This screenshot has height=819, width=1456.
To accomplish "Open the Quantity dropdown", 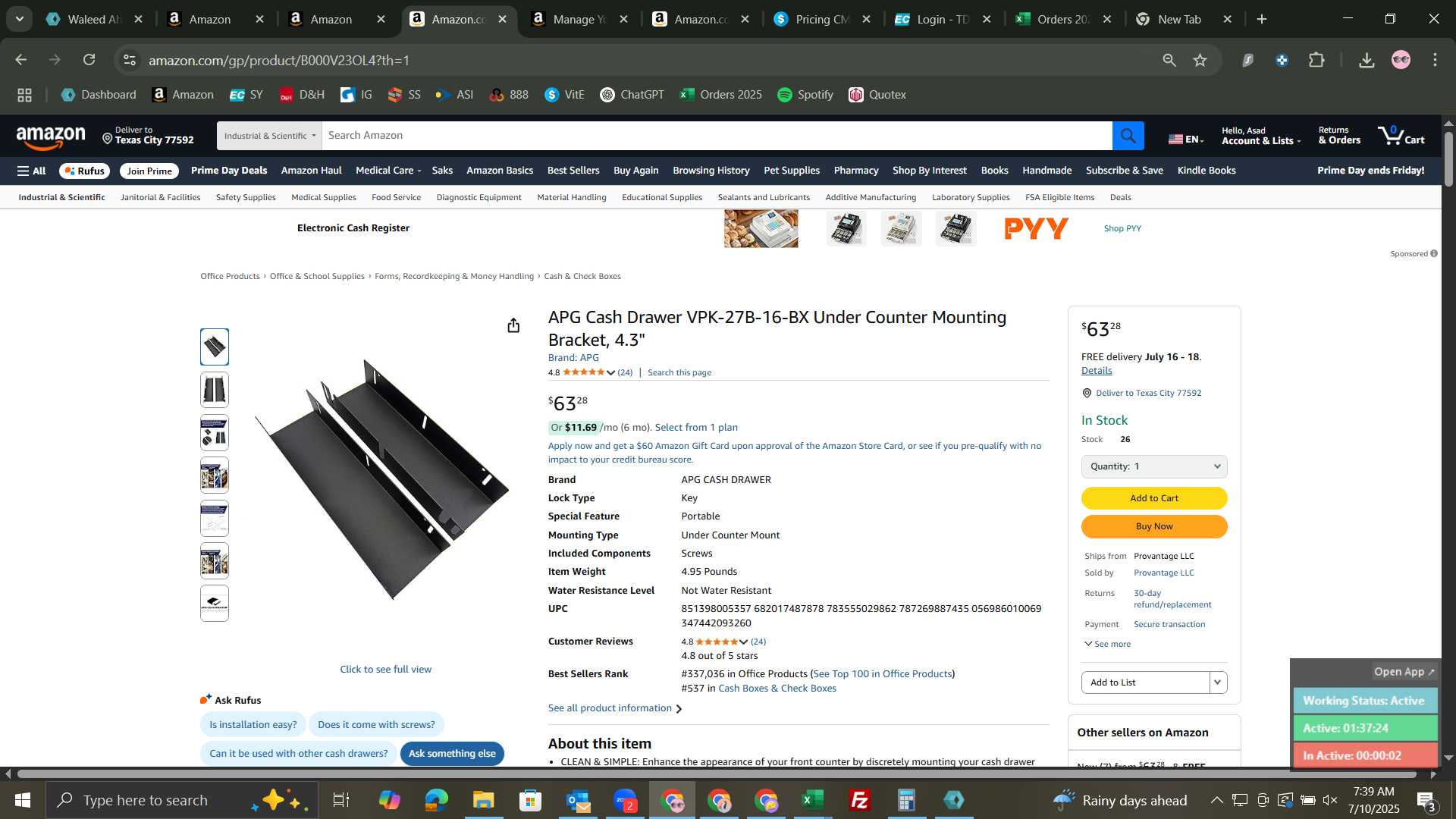I will click(x=1153, y=466).
